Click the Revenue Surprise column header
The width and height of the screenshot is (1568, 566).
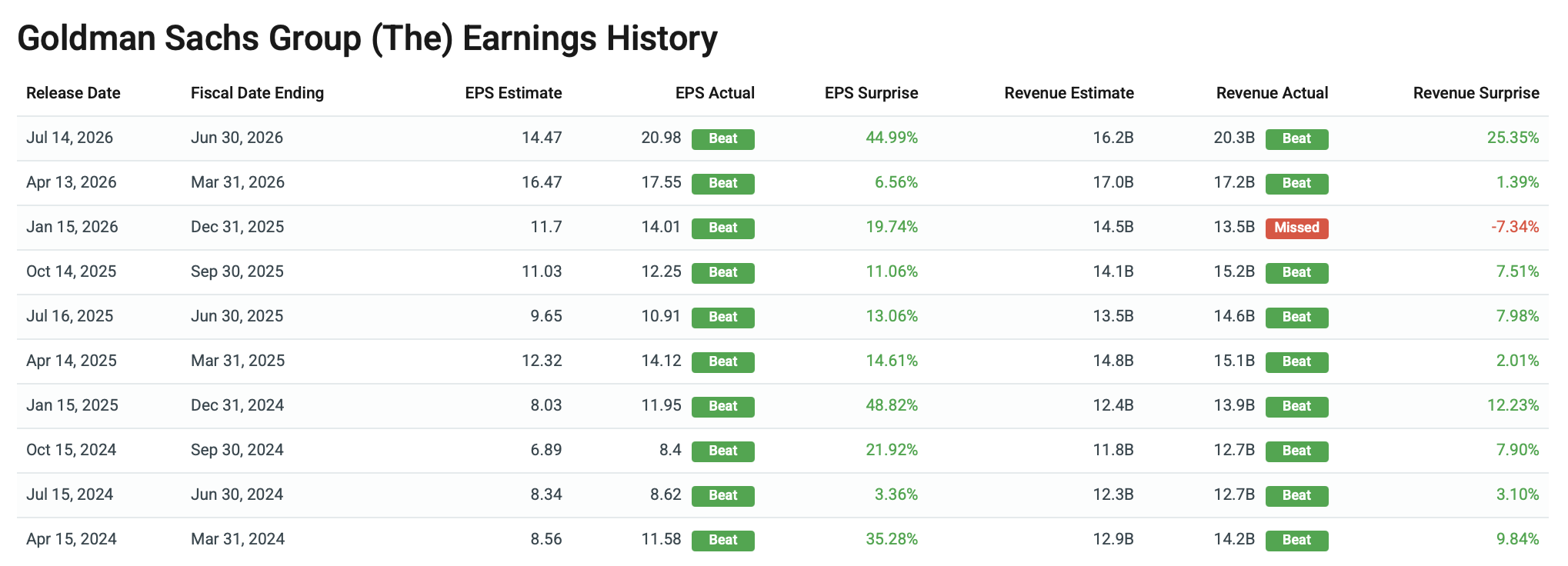tap(1476, 93)
